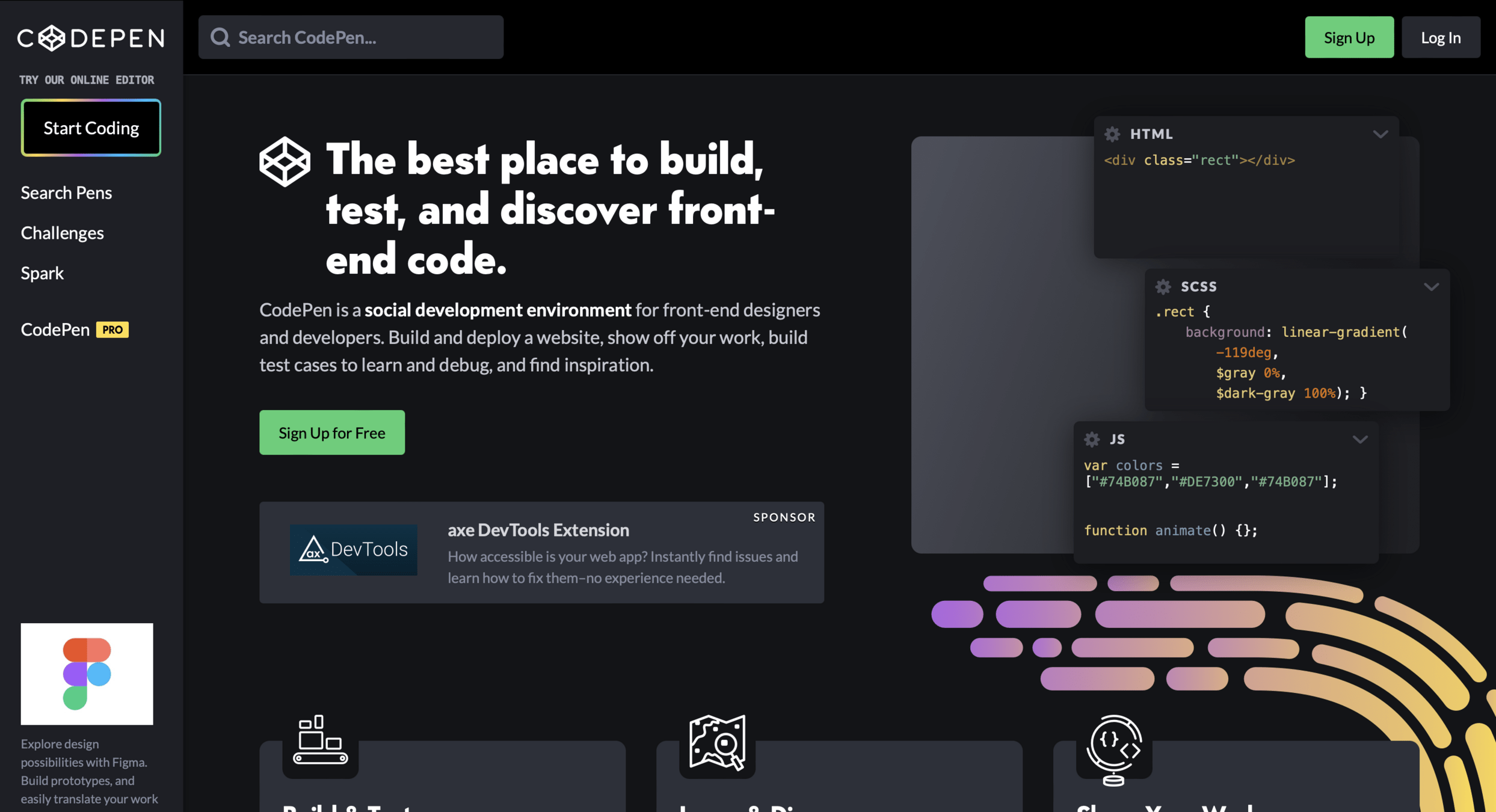Screen dimensions: 1496x812
Task: Click the CodePen logo in sidebar
Action: (x=91, y=38)
